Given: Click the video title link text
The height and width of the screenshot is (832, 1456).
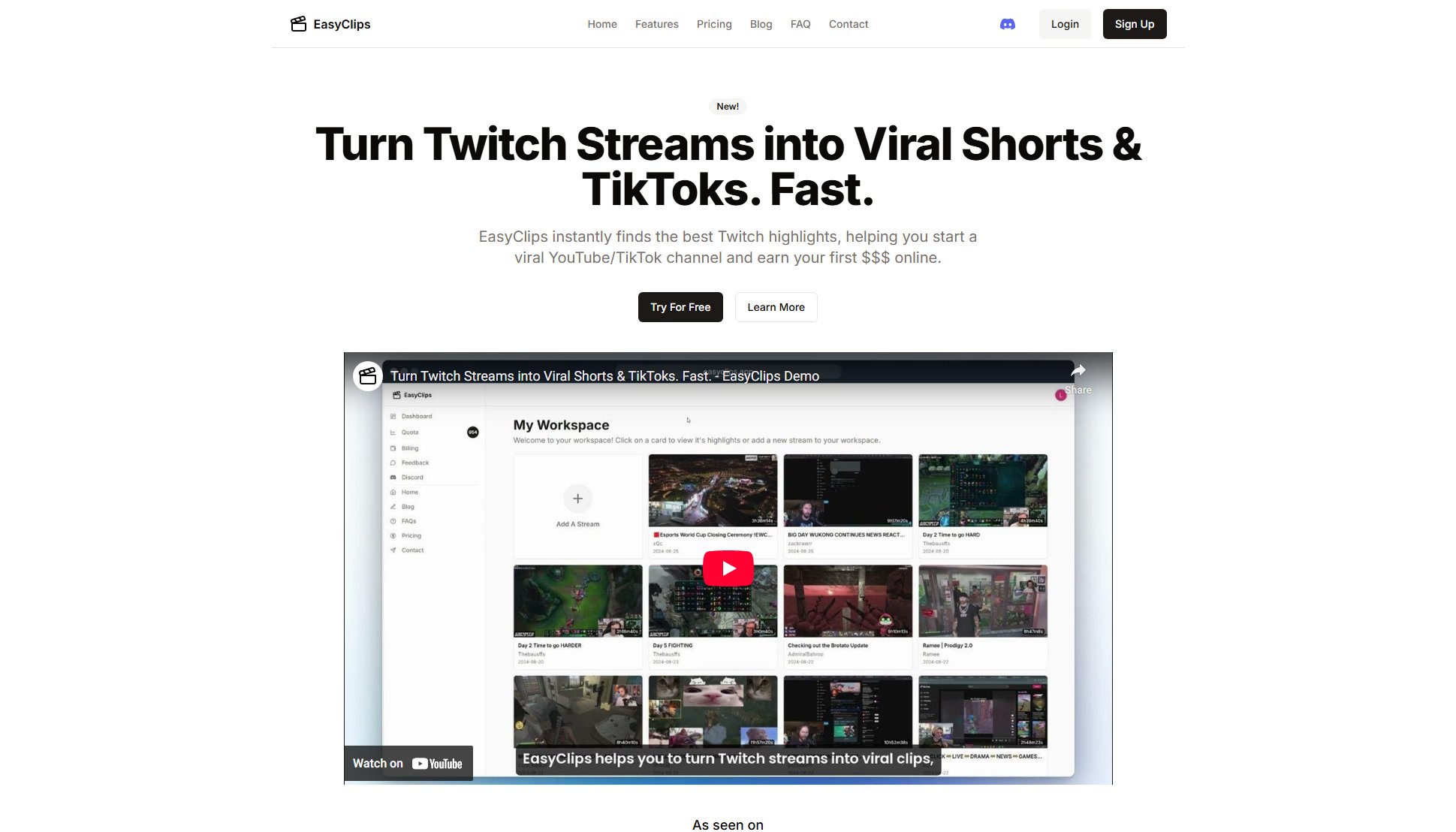Looking at the screenshot, I should pyautogui.click(x=604, y=376).
